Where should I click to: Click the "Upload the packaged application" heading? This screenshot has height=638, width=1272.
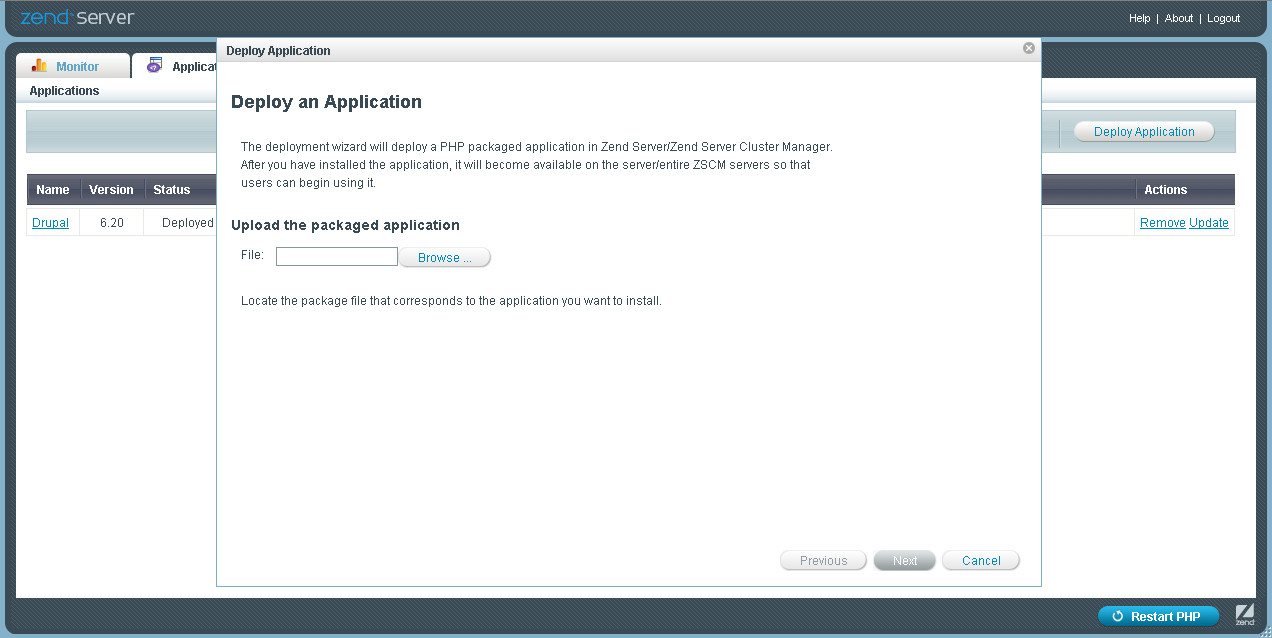(345, 226)
